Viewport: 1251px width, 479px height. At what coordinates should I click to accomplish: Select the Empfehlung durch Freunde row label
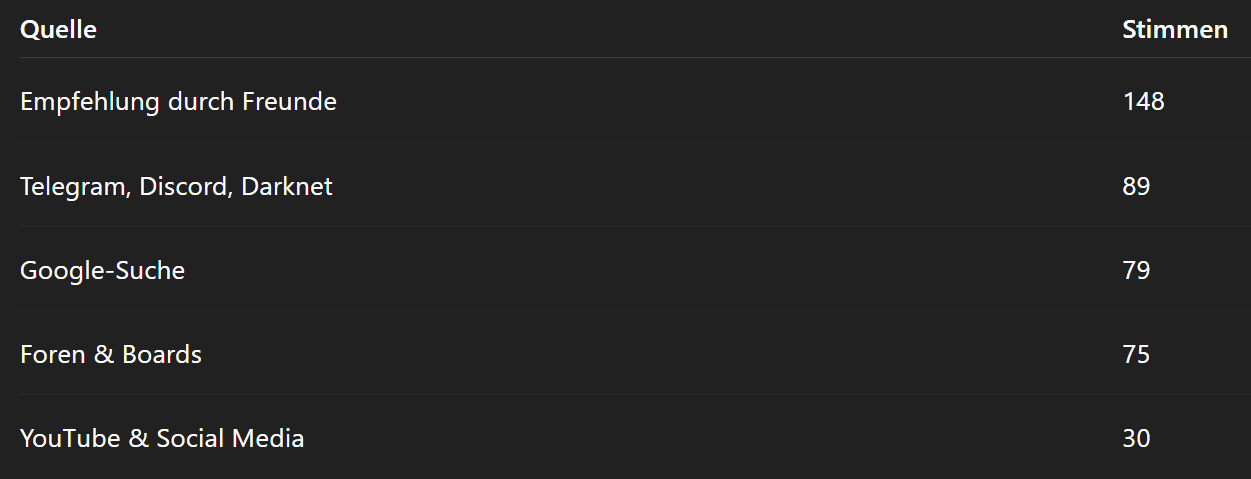pos(178,101)
